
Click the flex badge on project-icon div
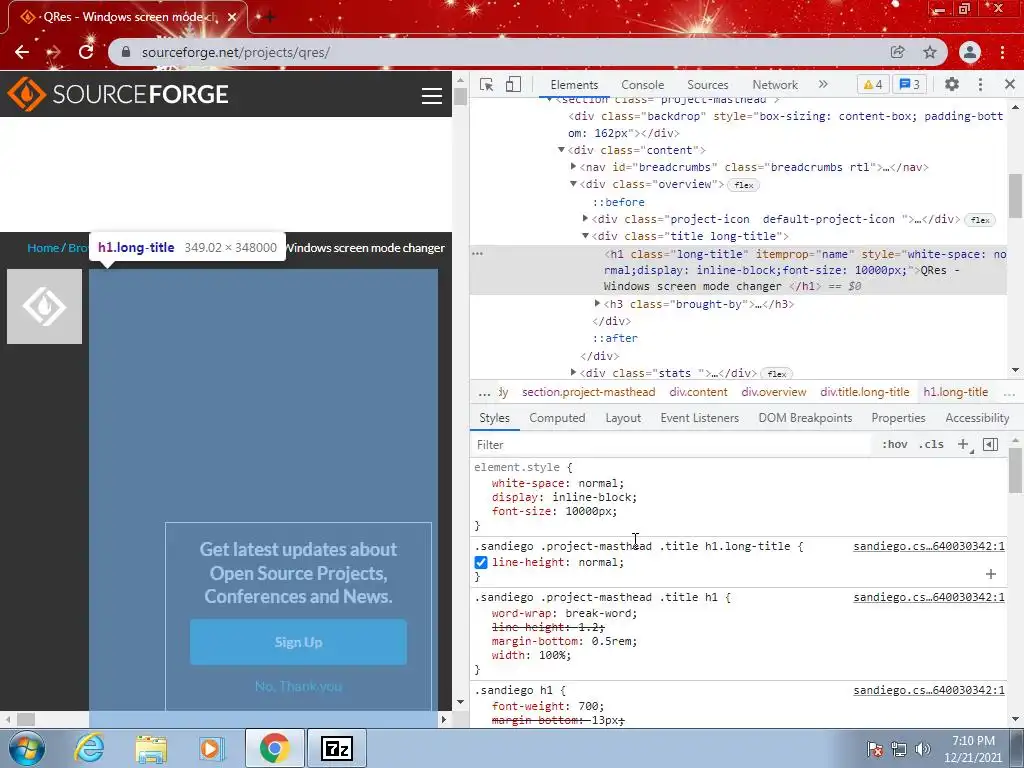pos(980,220)
